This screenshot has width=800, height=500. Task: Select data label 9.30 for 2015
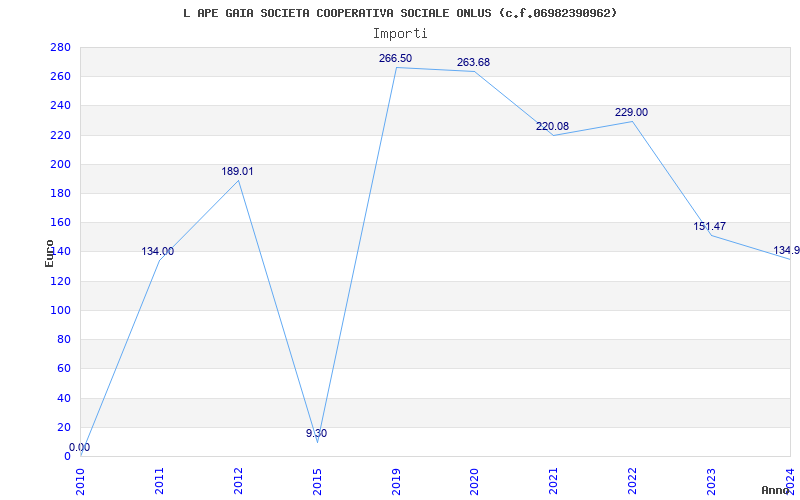[x=316, y=434]
